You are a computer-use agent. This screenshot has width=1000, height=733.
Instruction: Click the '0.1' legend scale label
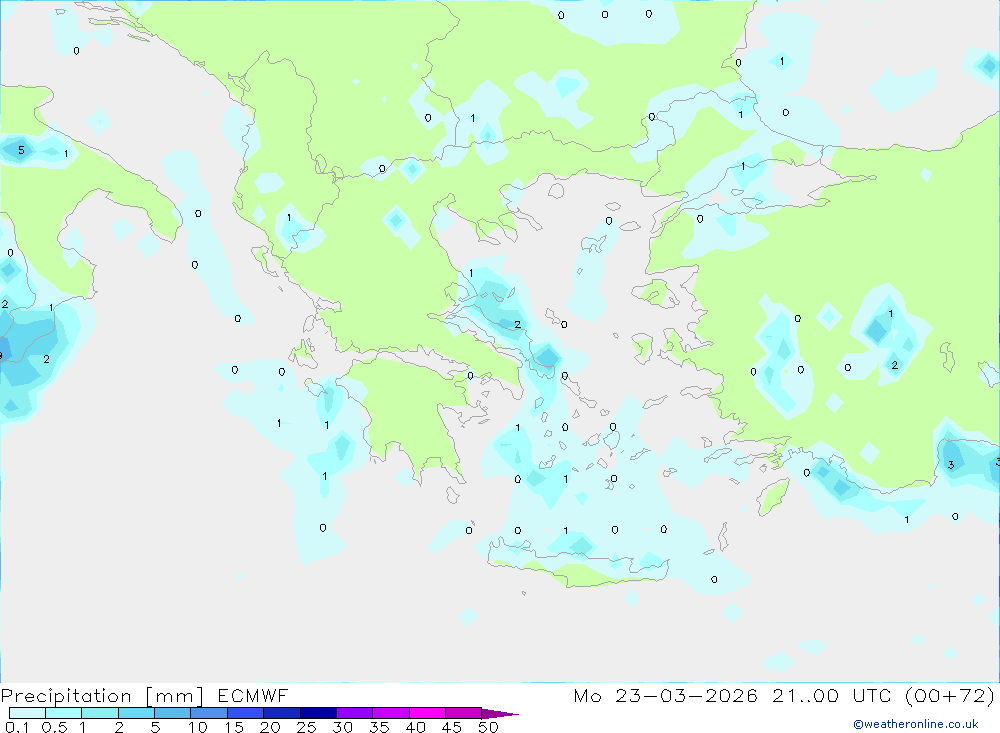pyautogui.click(x=17, y=727)
